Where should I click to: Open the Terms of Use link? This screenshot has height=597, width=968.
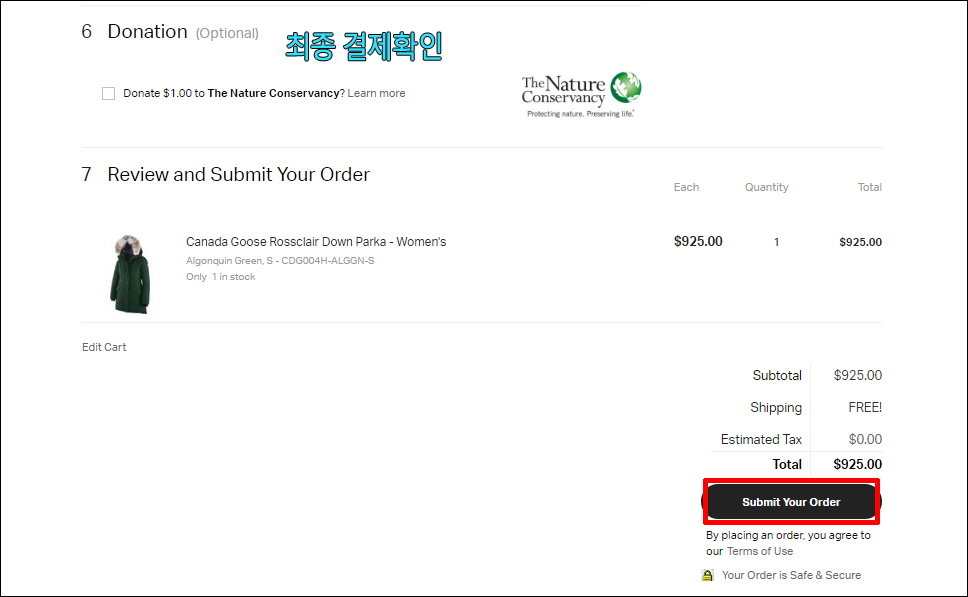click(x=760, y=551)
